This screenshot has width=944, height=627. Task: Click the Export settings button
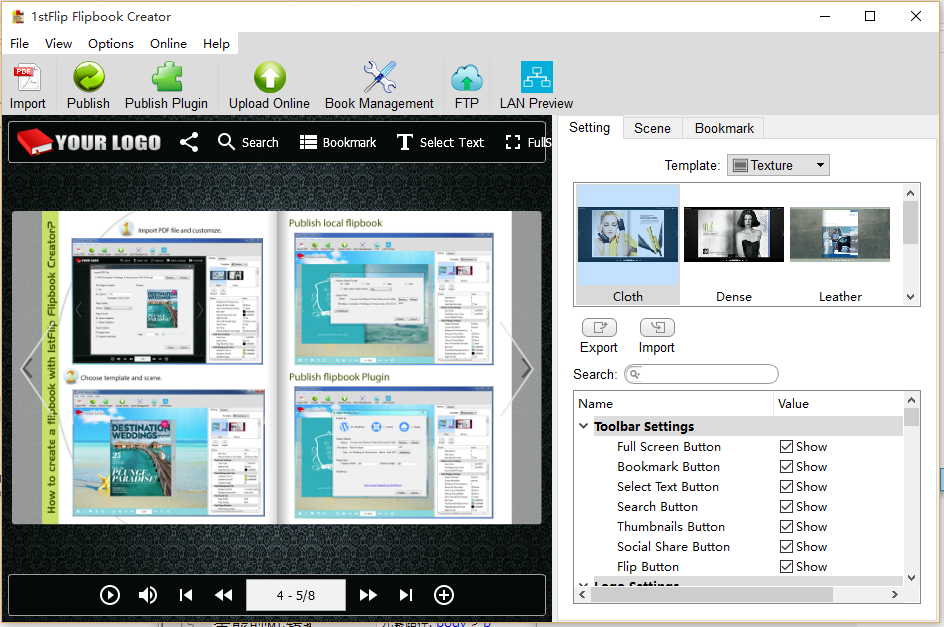[x=599, y=328]
